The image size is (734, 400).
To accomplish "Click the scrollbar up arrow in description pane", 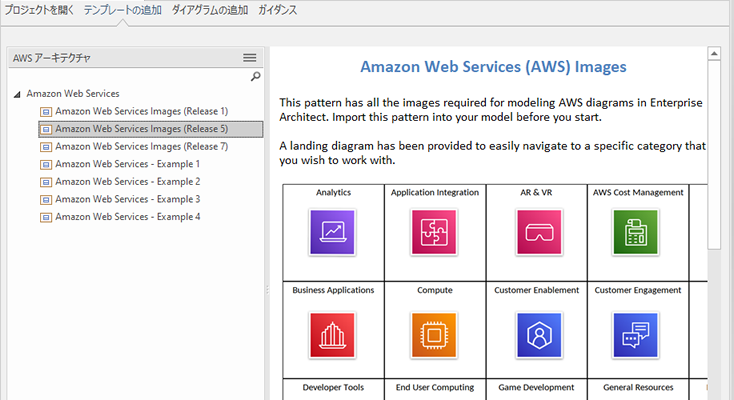I will click(x=714, y=54).
